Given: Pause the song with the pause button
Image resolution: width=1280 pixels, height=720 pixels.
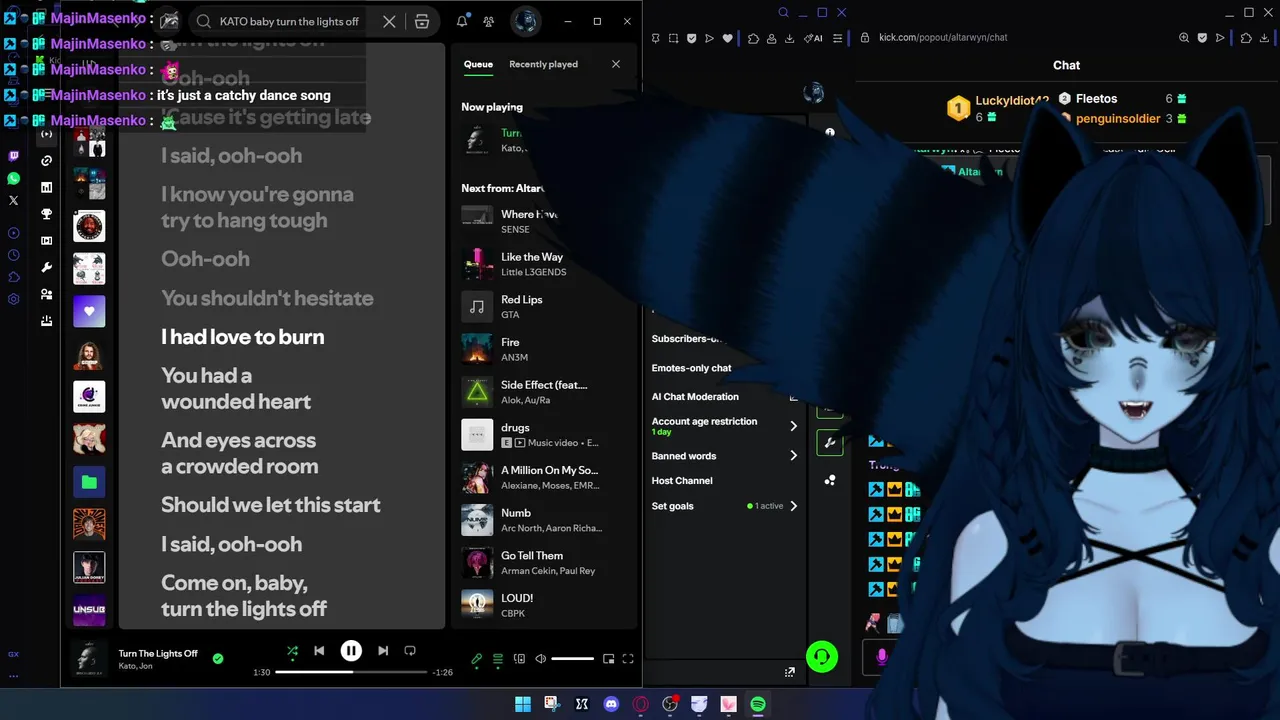Looking at the screenshot, I should [351, 650].
